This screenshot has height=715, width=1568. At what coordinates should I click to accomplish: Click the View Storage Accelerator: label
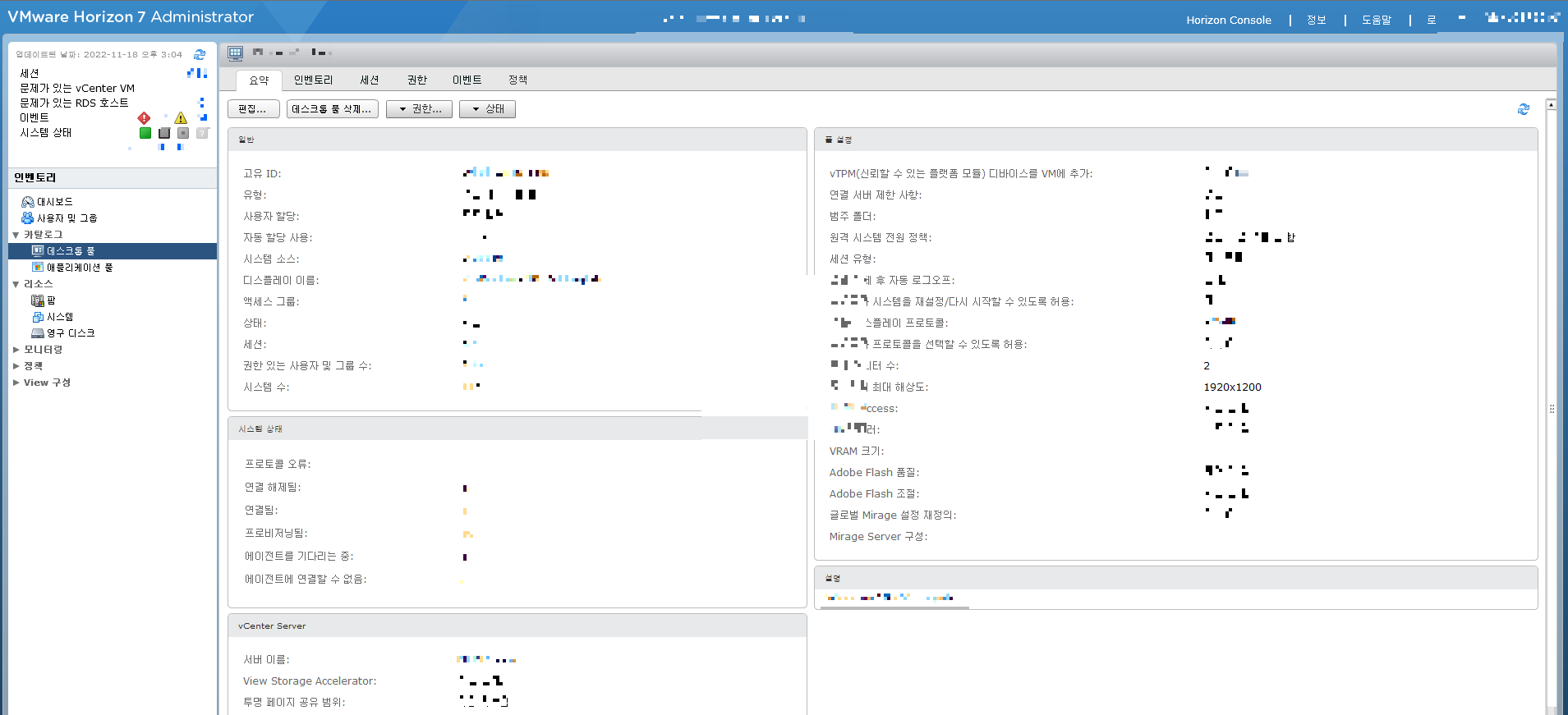click(310, 681)
